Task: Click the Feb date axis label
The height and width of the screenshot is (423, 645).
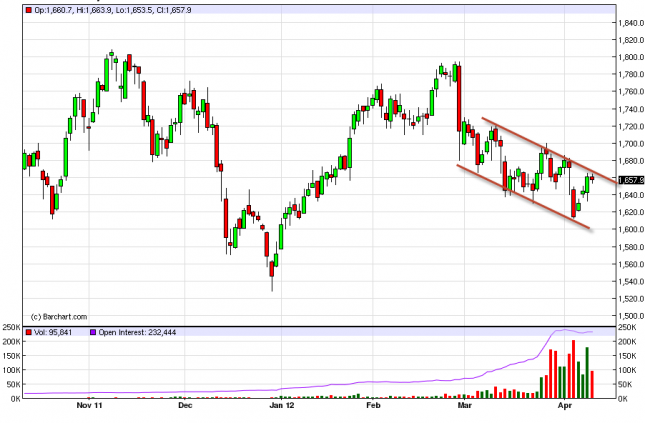Action: (x=373, y=405)
